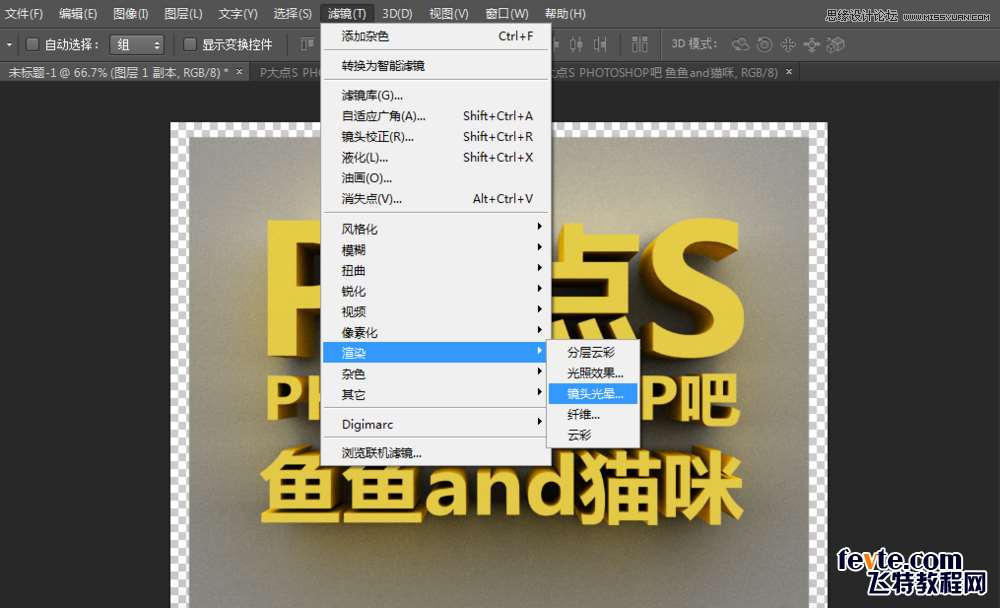Open the tool preset picker arrow

coord(9,45)
